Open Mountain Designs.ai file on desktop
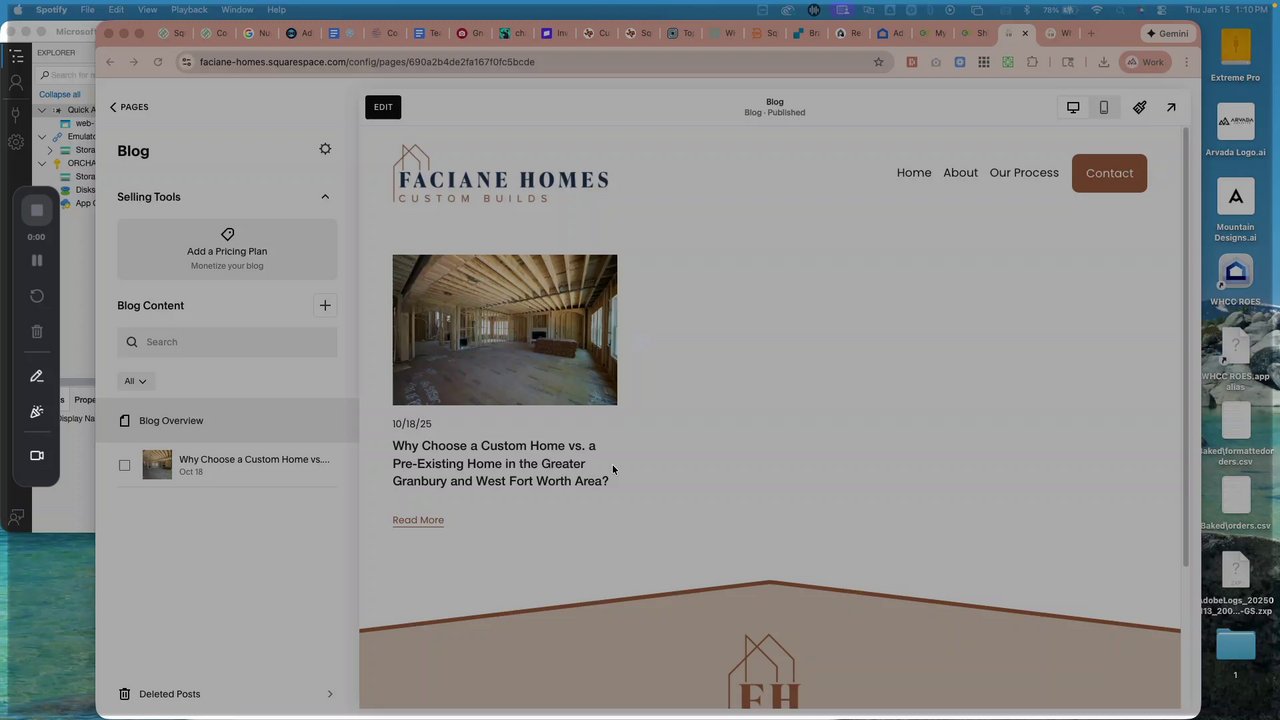This screenshot has height=720, width=1280. [1236, 197]
